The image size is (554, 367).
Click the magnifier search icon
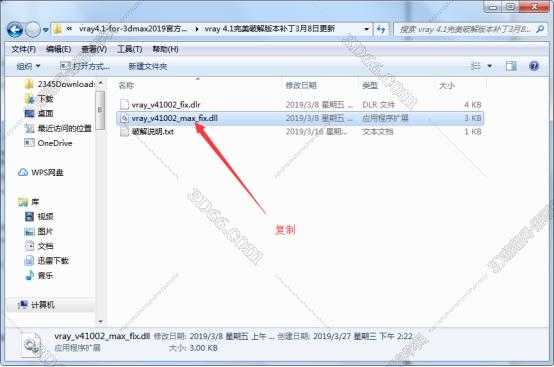pos(540,29)
